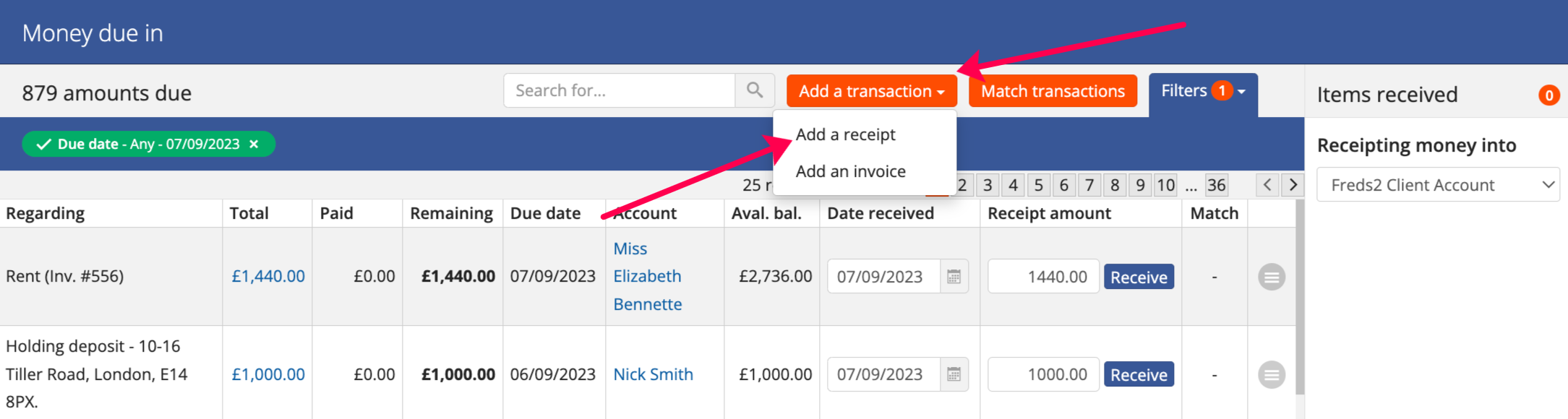Open calendar picker for Holding deposit date

pyautogui.click(x=954, y=374)
